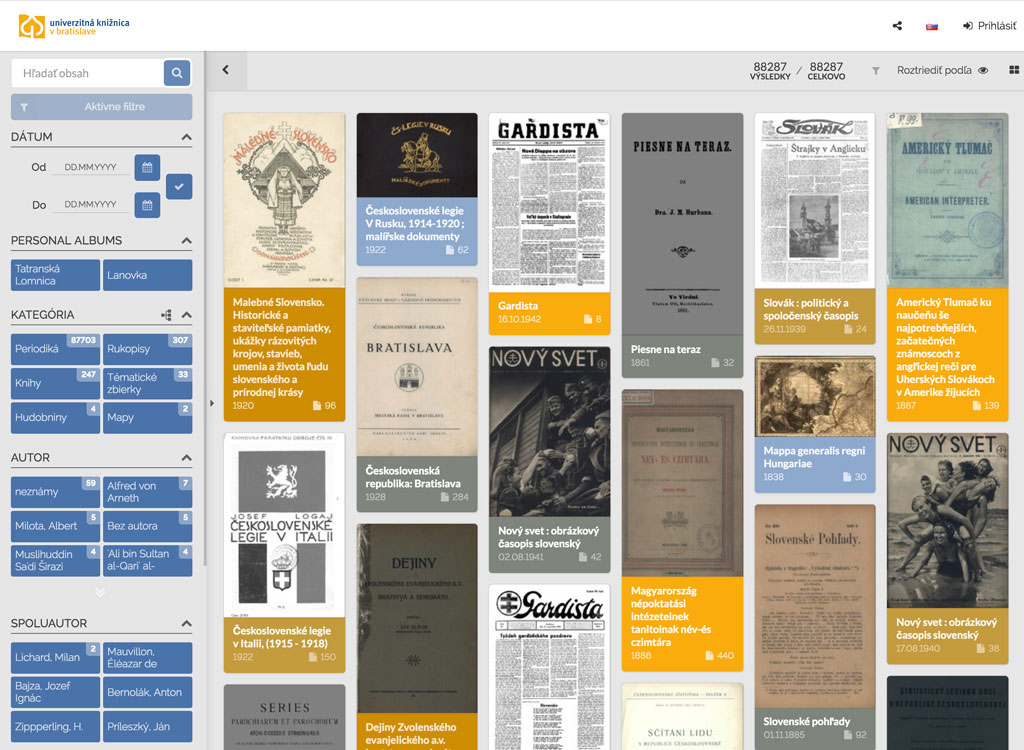Collapse the PERSONAL ALBUMS section

(x=186, y=240)
